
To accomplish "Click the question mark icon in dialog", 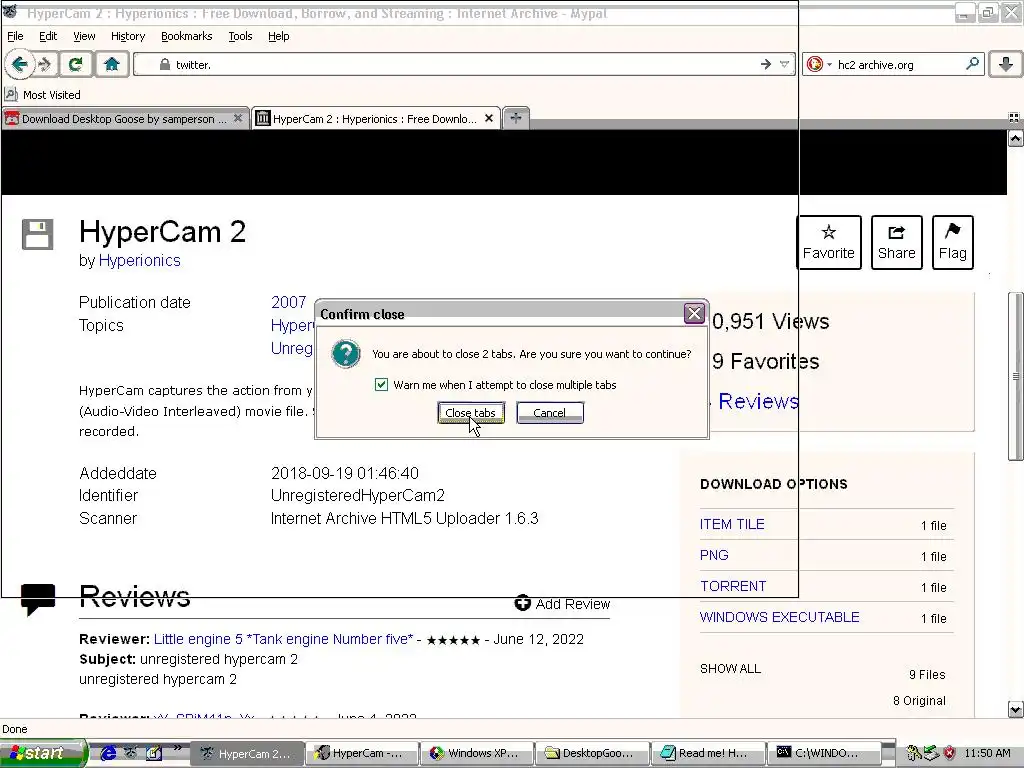I will (345, 354).
